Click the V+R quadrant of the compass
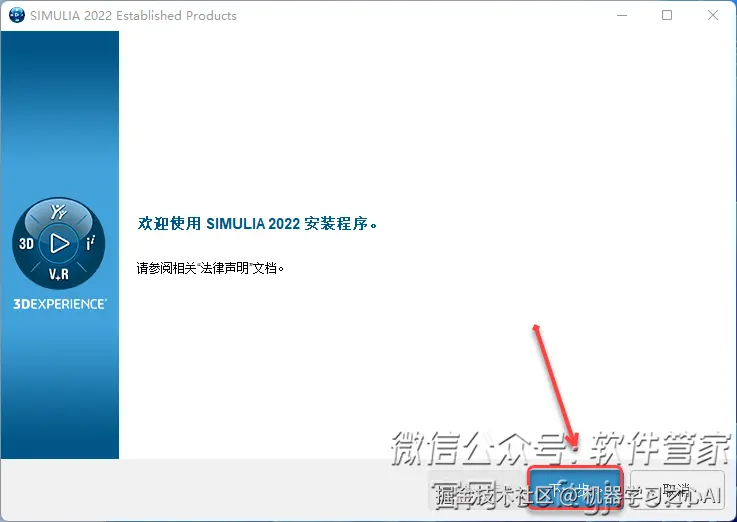The width and height of the screenshot is (737, 522). pos(59,274)
